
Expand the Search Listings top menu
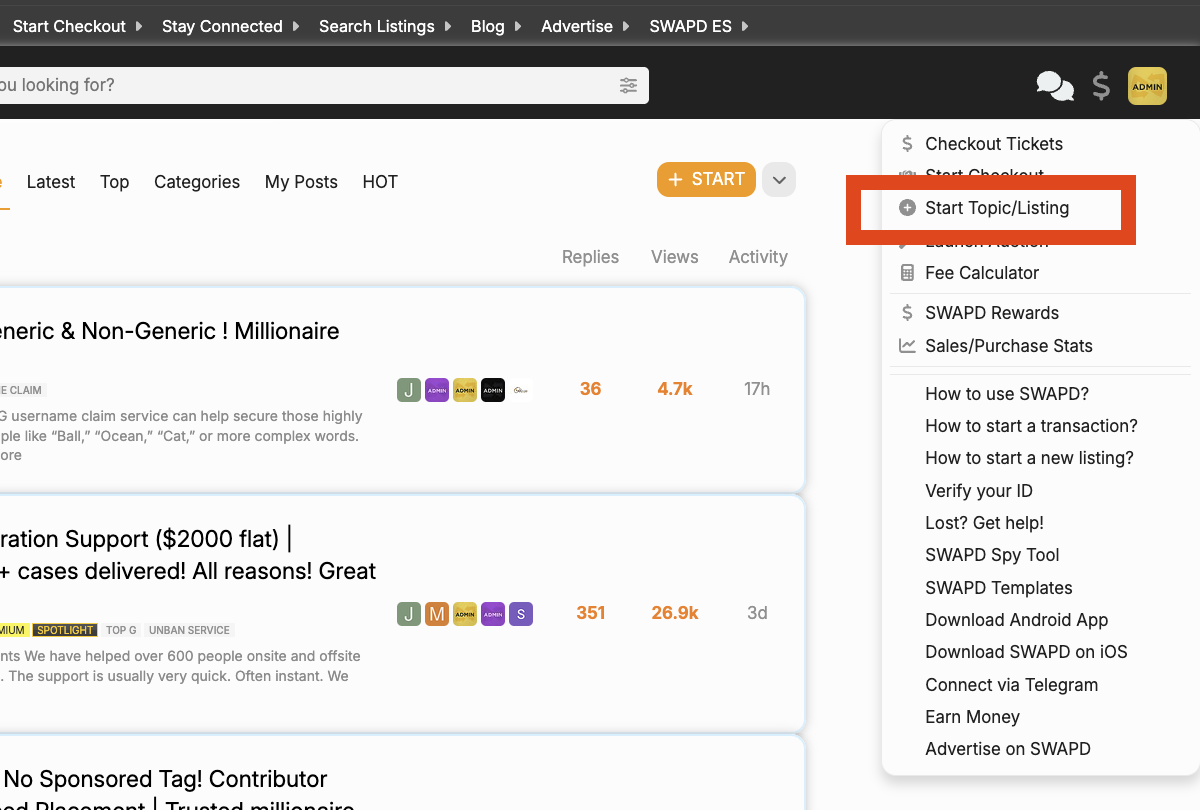click(385, 26)
